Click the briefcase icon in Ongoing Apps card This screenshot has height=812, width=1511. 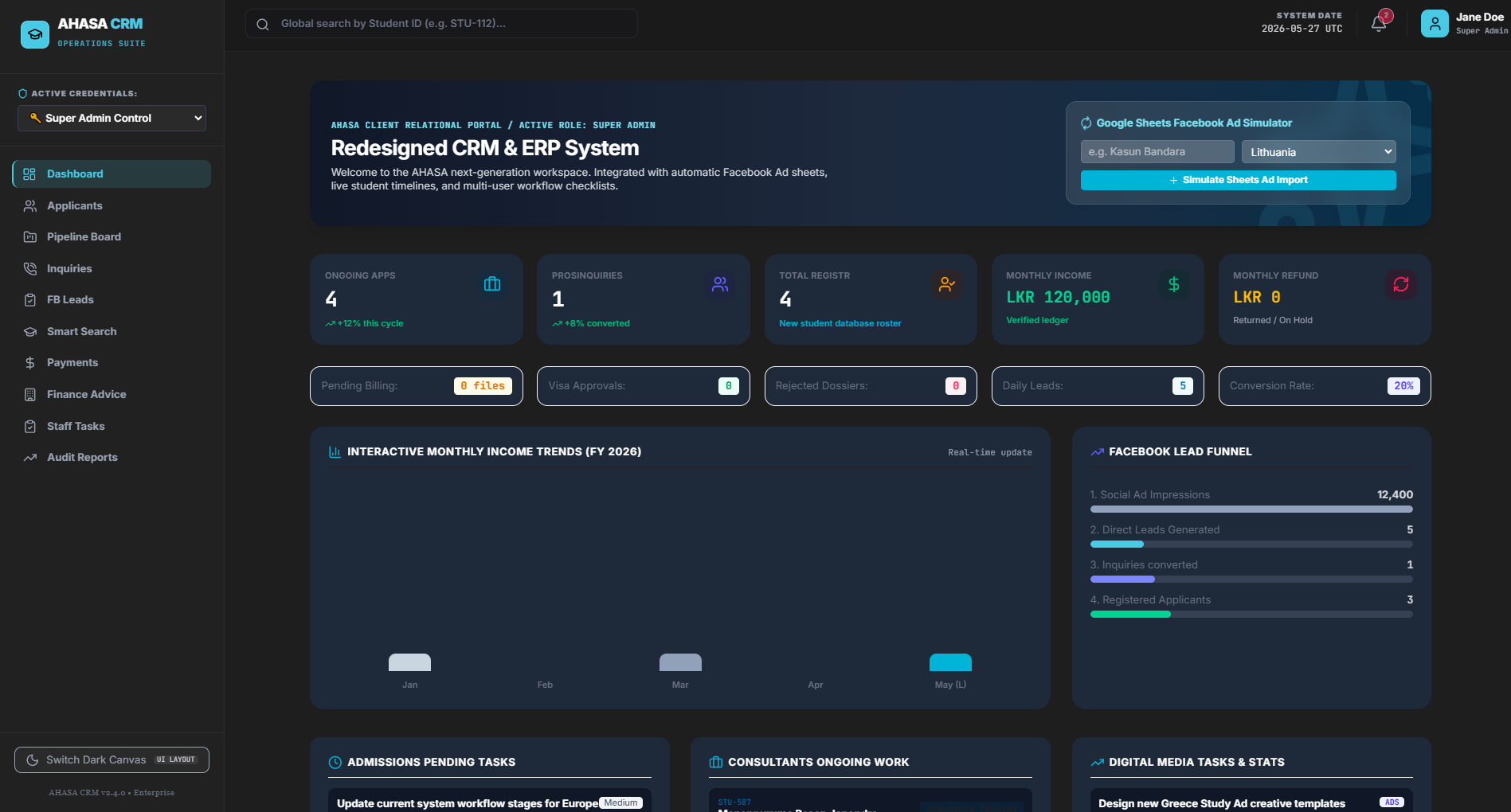coord(492,284)
